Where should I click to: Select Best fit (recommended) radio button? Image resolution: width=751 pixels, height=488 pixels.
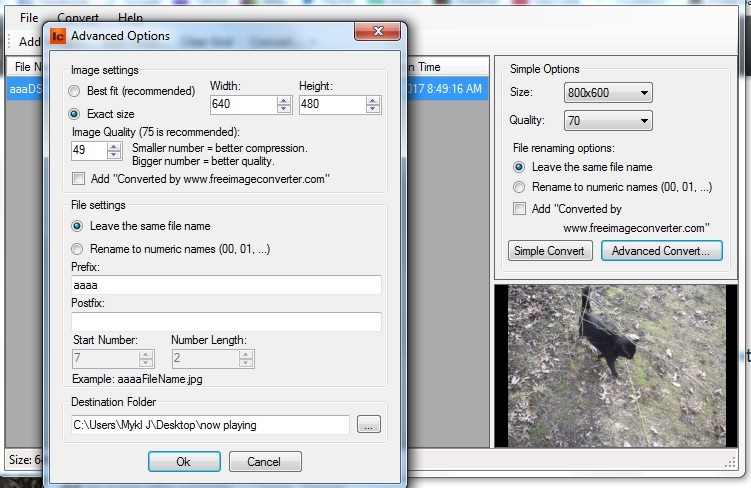point(74,91)
